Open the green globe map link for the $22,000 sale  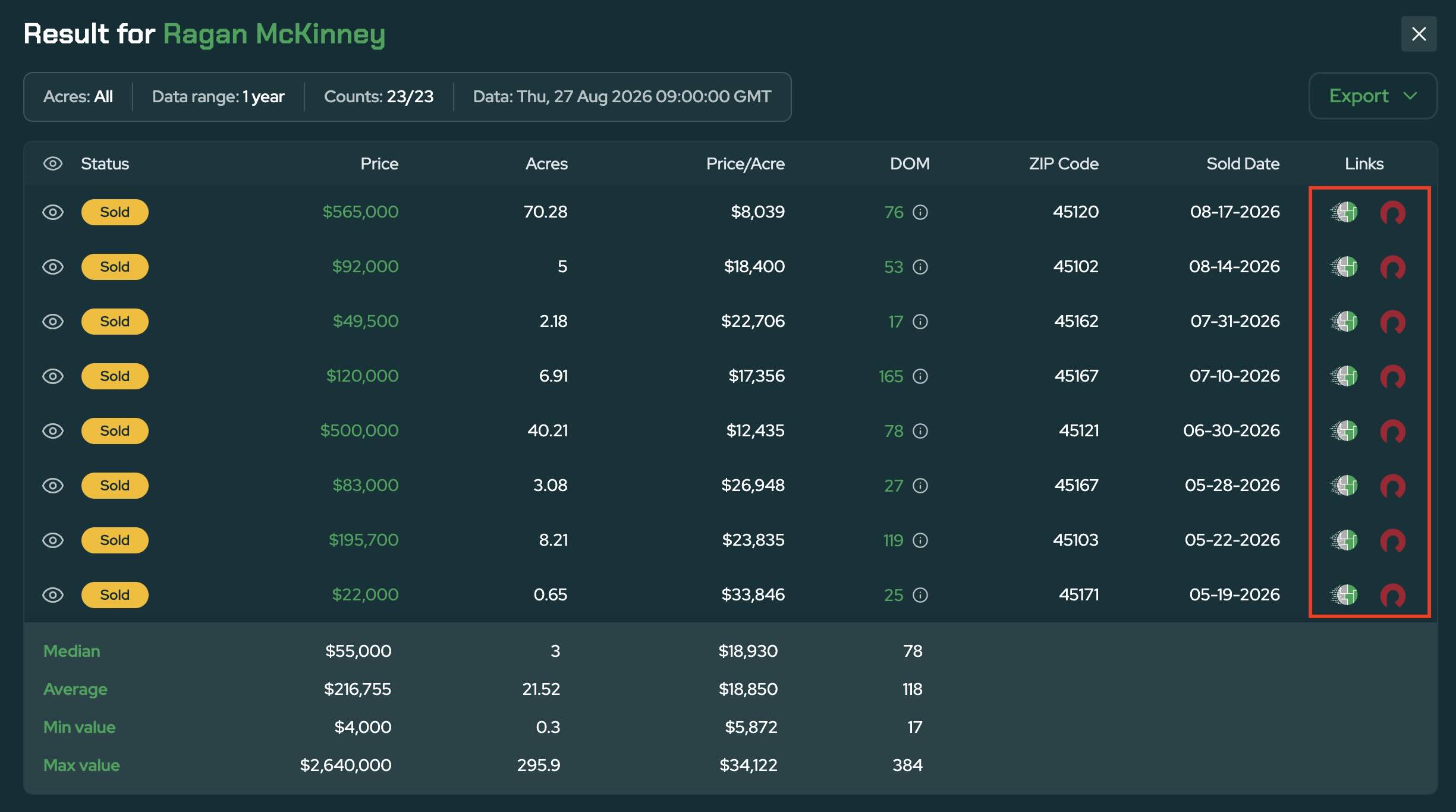1344,595
